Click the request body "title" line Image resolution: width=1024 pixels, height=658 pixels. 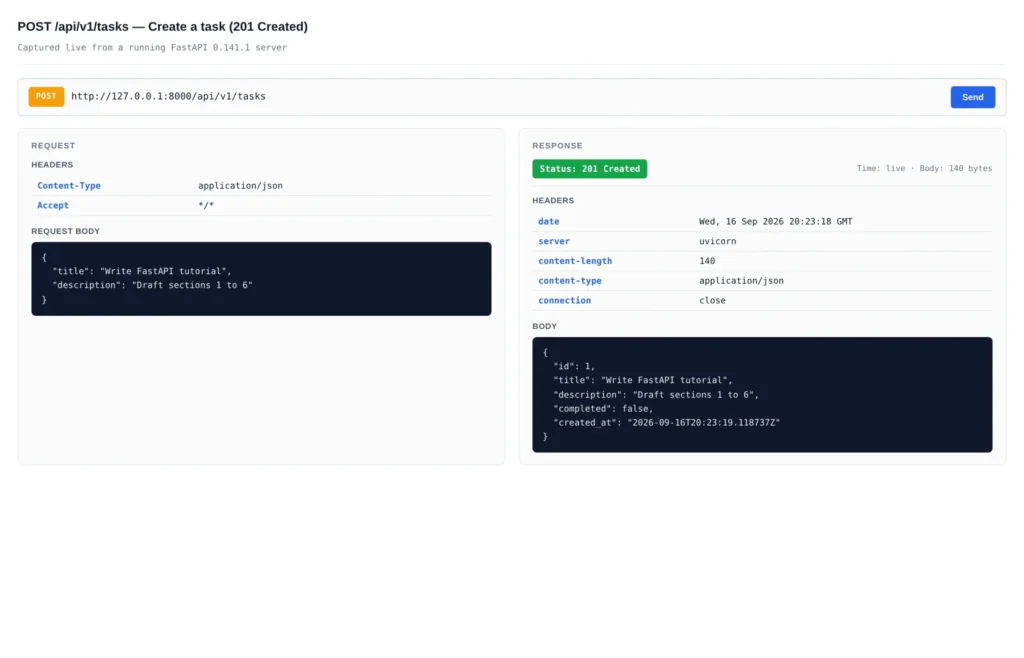pos(142,272)
